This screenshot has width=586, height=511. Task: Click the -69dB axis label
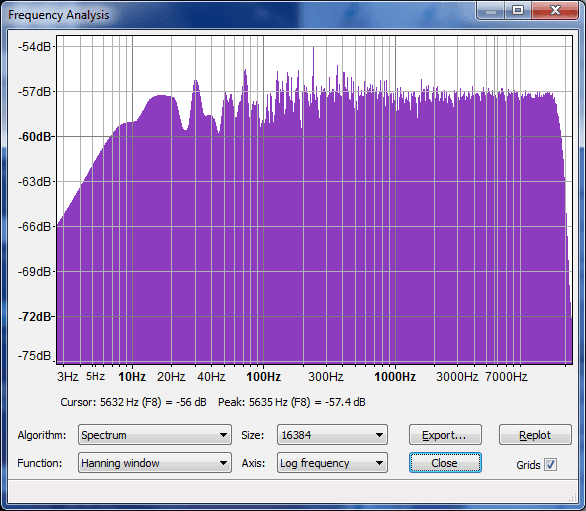pyautogui.click(x=34, y=271)
